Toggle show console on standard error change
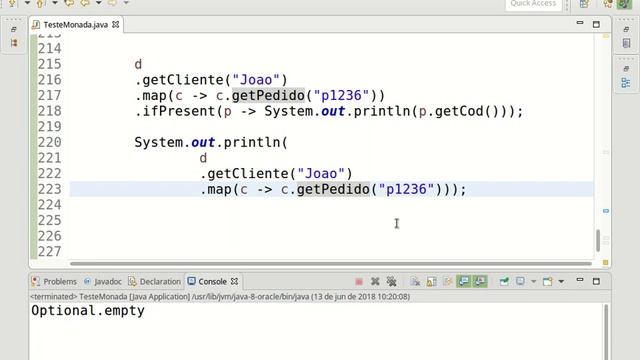This screenshot has height=360, width=640. pyautogui.click(x=480, y=281)
